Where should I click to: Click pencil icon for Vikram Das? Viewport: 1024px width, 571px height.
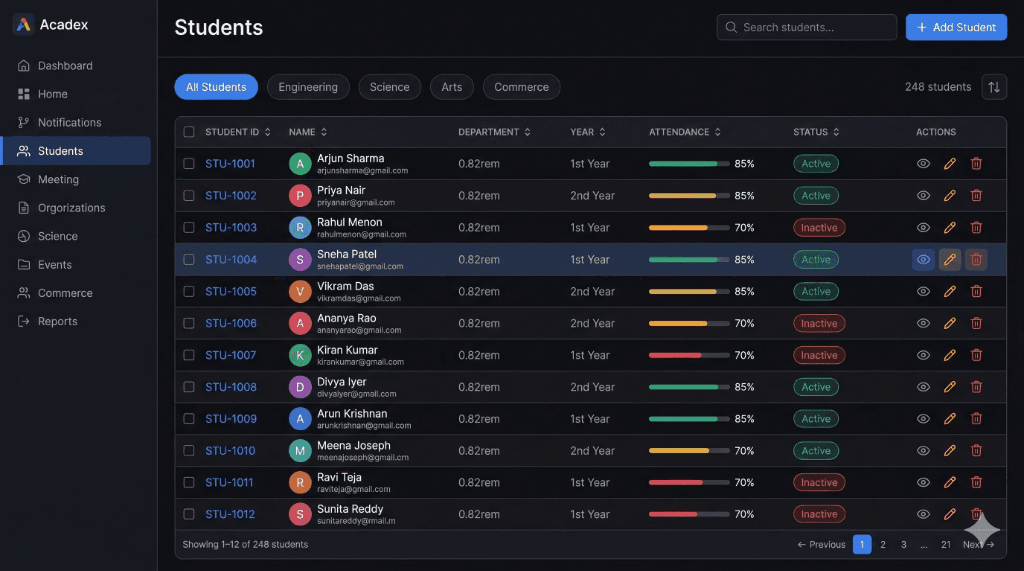950,292
